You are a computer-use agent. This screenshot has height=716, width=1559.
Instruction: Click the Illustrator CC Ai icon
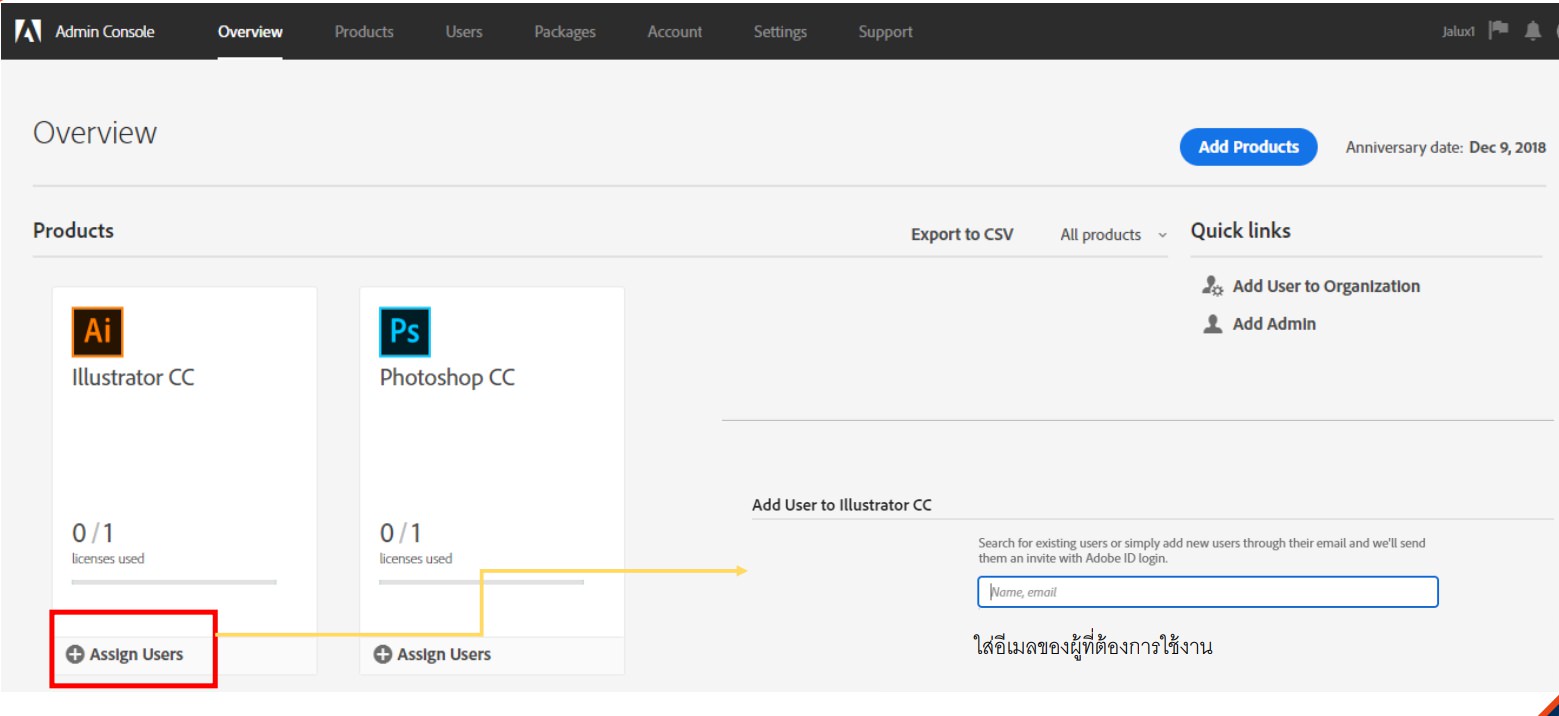(97, 332)
